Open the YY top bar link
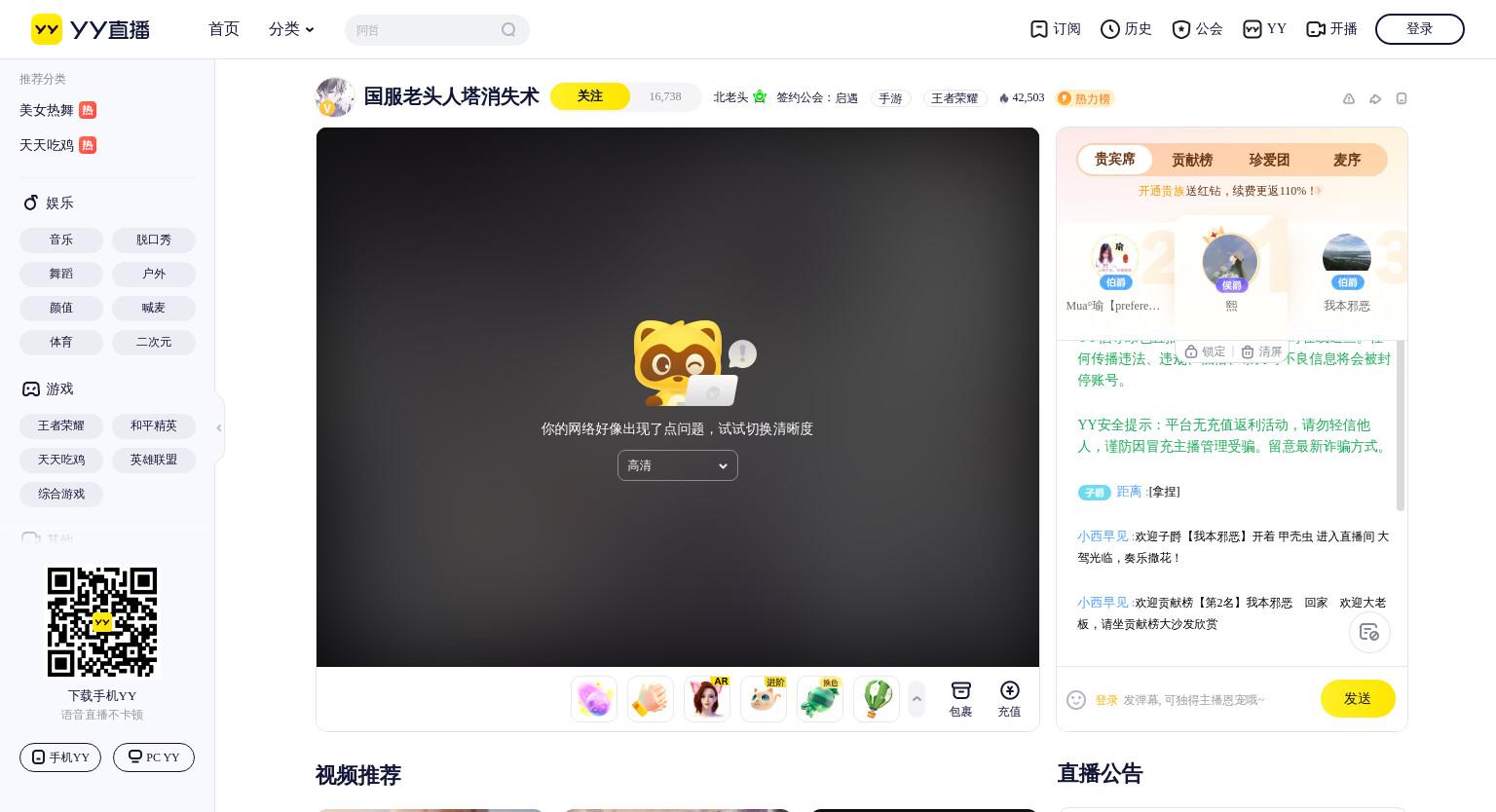The width and height of the screenshot is (1496, 812). pos(1265,29)
